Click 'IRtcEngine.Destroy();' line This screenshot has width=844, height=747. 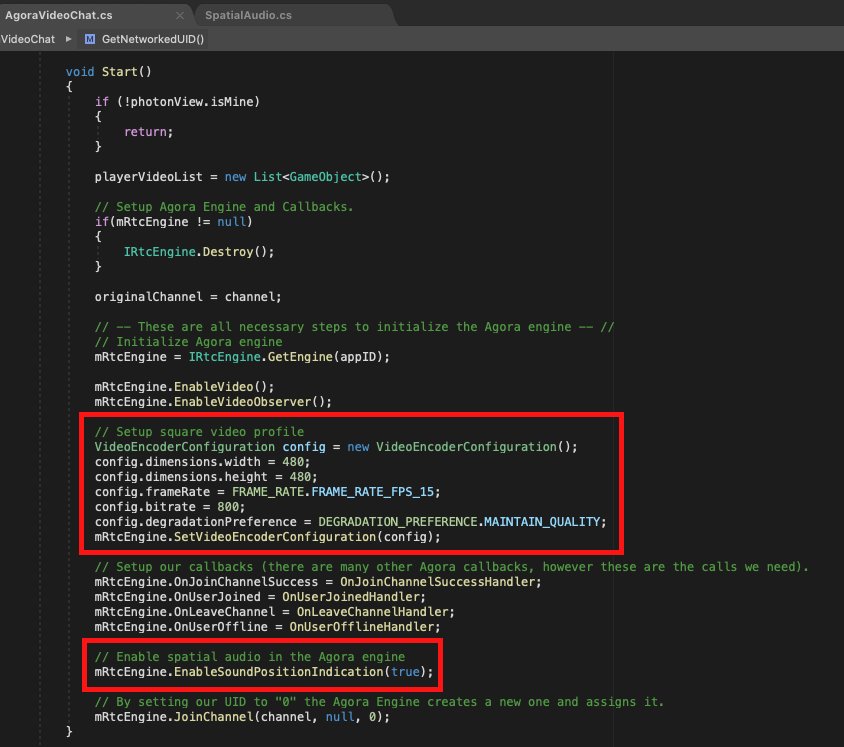point(199,252)
